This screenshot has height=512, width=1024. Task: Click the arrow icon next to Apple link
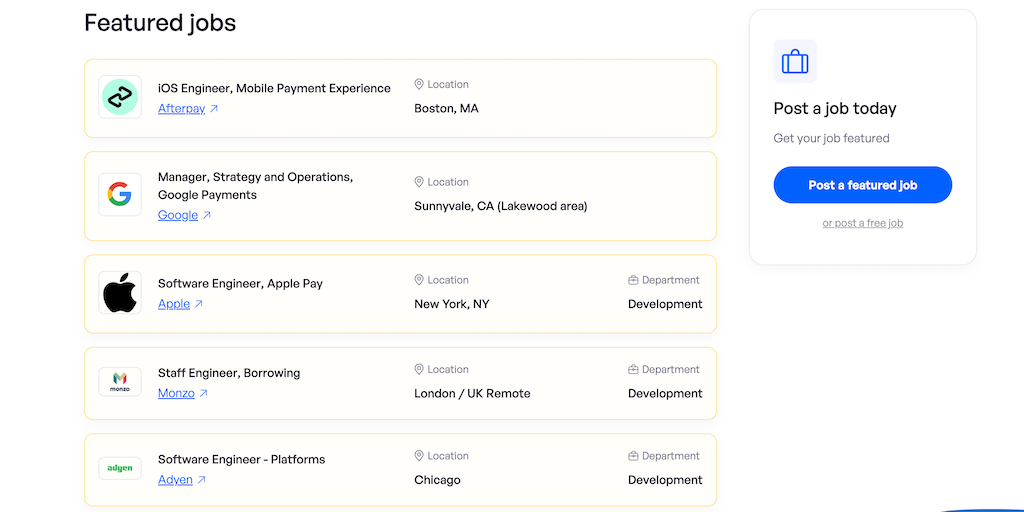[199, 304]
